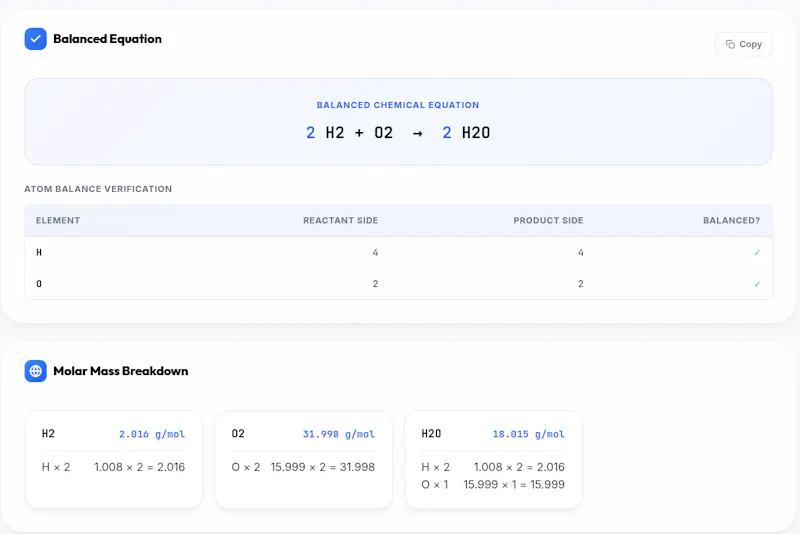Click the REACTANT SIDE column header

(x=340, y=220)
